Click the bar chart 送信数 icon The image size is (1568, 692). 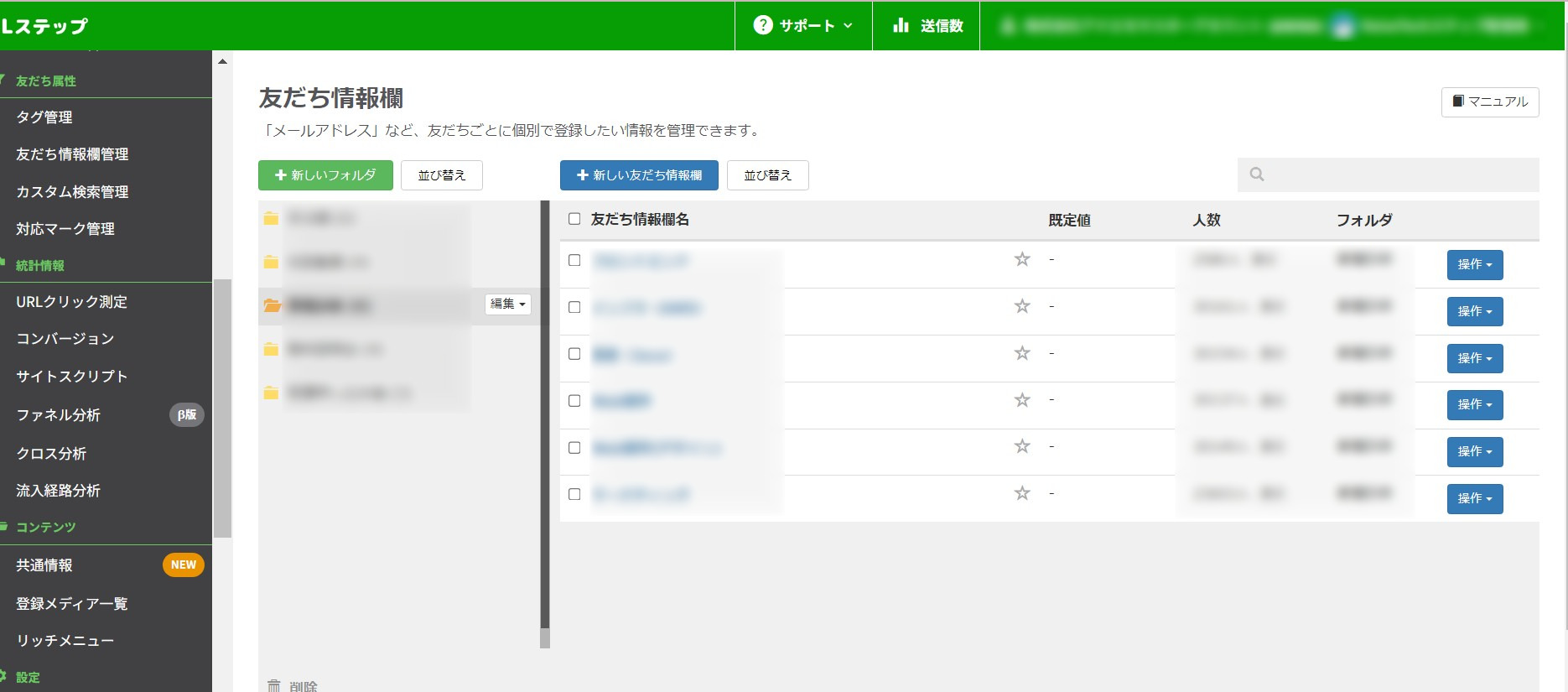(x=901, y=25)
